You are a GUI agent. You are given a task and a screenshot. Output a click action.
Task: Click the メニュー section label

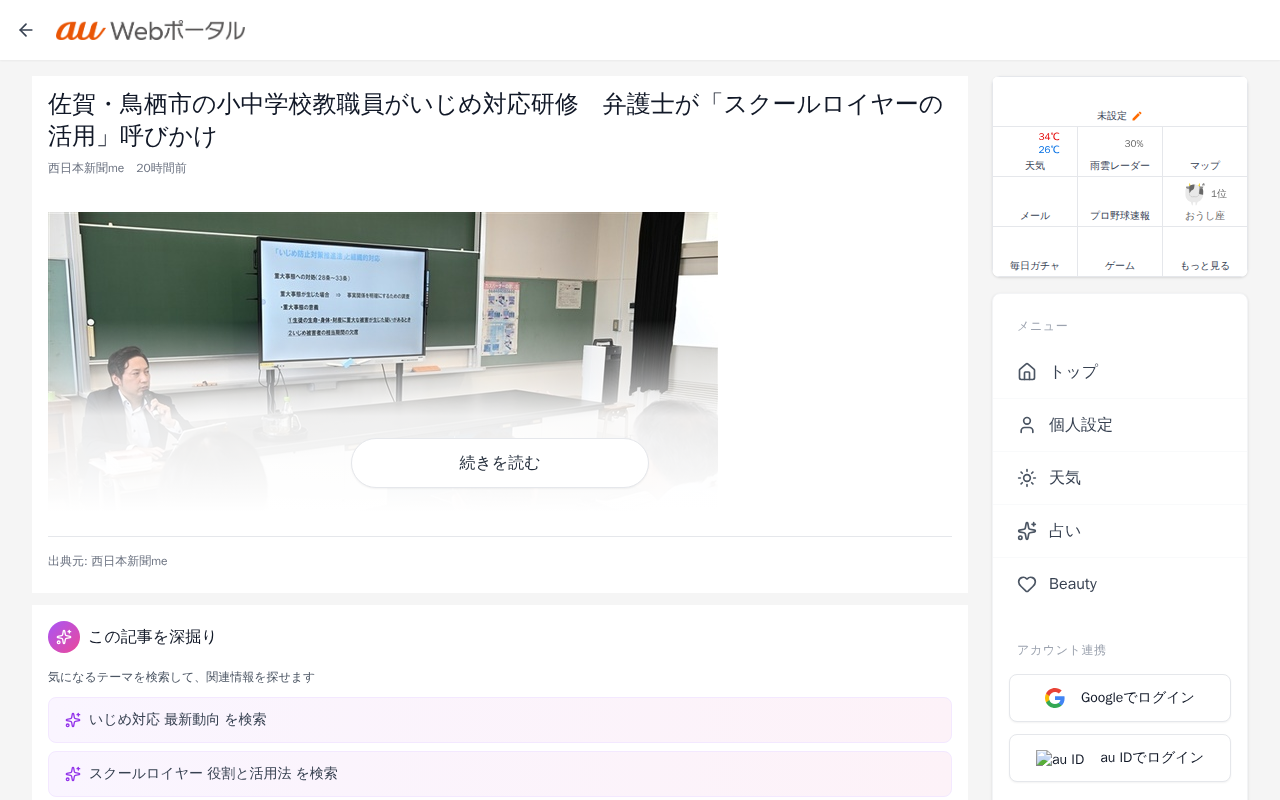(x=1042, y=326)
